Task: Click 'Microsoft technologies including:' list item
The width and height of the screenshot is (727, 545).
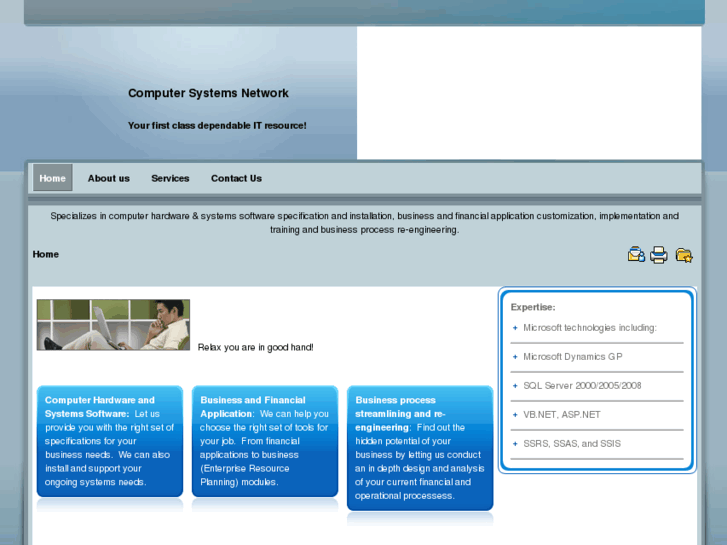Action: (590, 328)
